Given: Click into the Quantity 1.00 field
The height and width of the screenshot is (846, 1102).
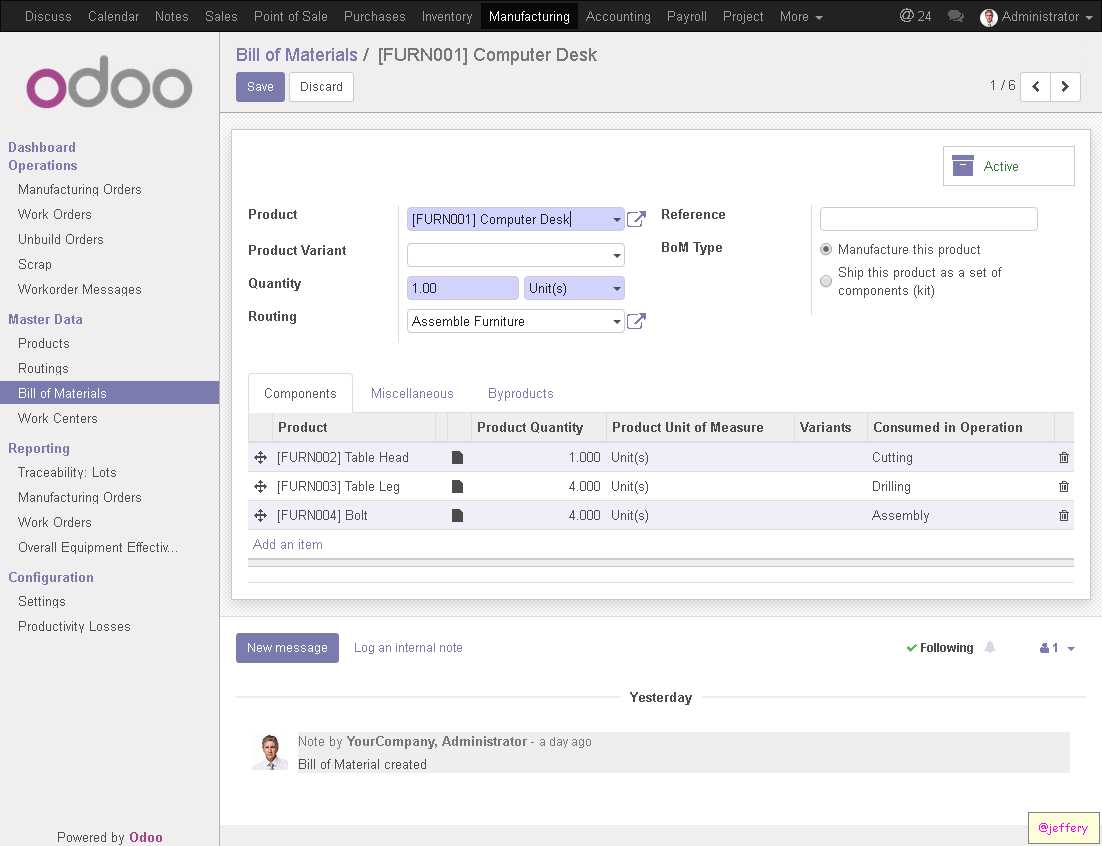Looking at the screenshot, I should pyautogui.click(x=462, y=288).
